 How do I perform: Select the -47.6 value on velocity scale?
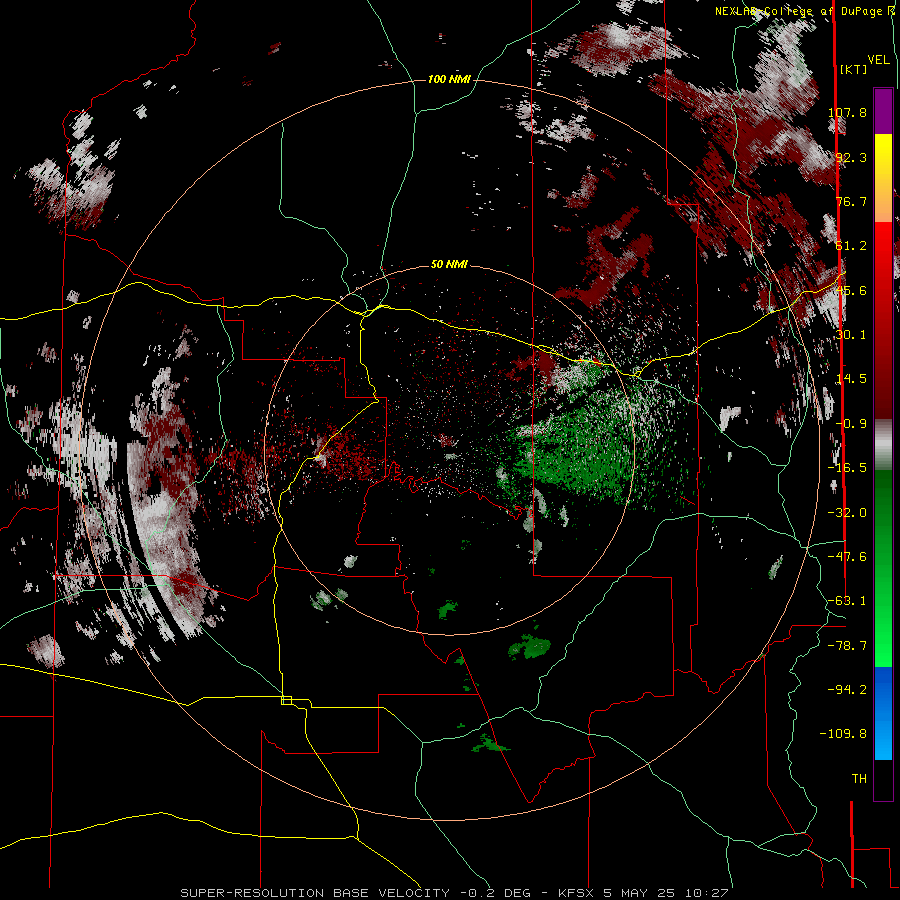coord(847,557)
